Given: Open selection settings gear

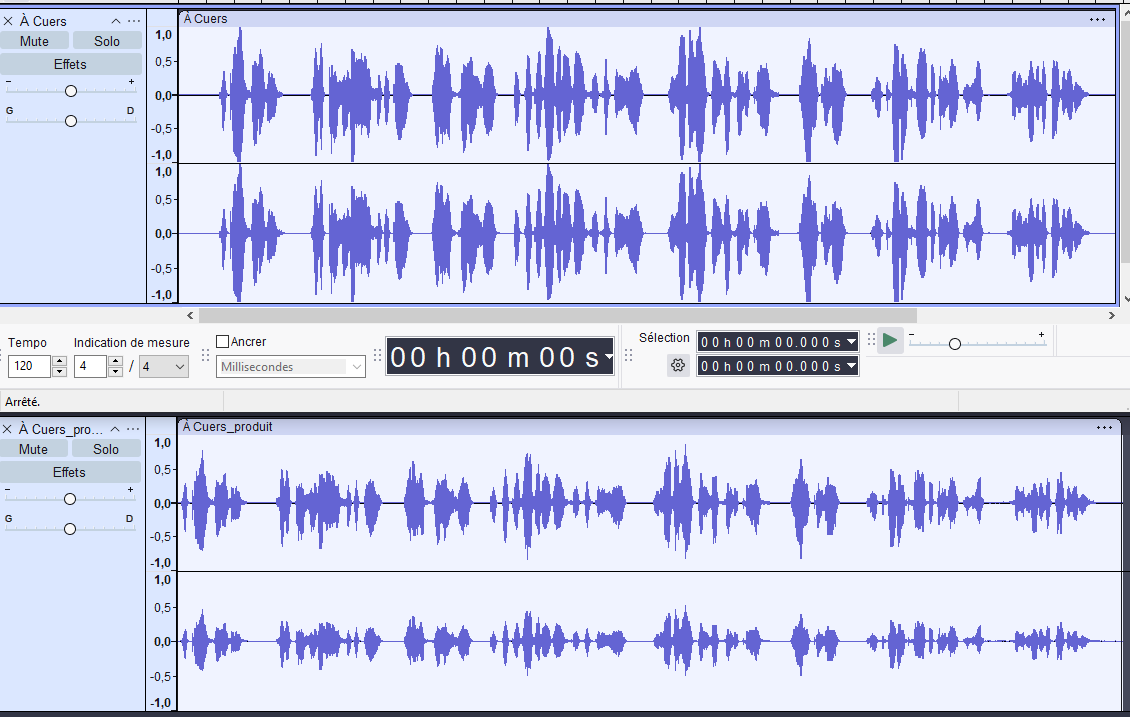Looking at the screenshot, I should click(x=677, y=365).
